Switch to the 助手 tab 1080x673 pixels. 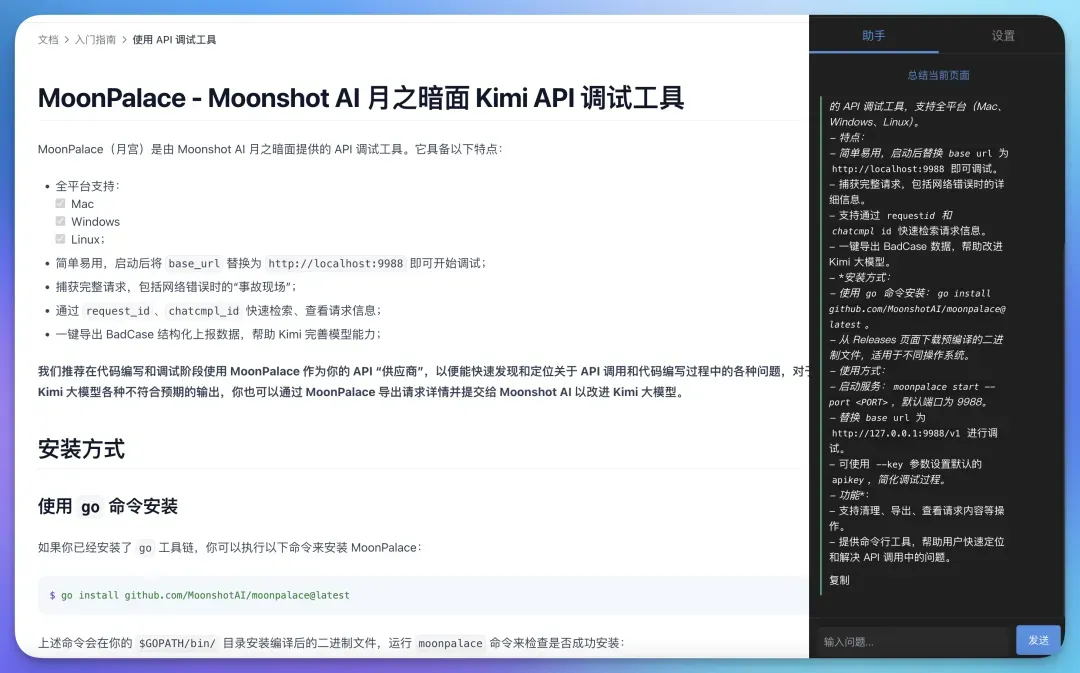point(873,36)
